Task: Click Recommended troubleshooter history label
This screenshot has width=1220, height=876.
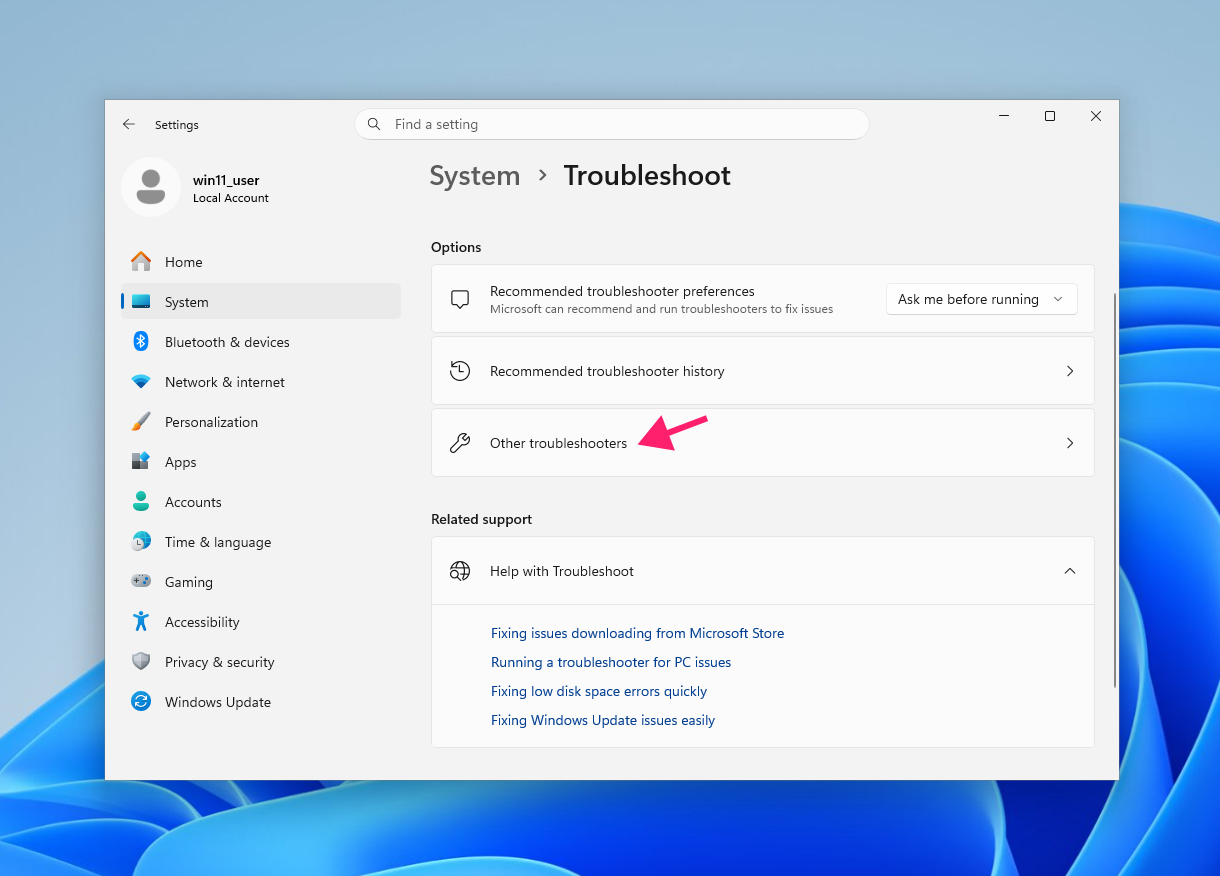Action: [x=607, y=371]
